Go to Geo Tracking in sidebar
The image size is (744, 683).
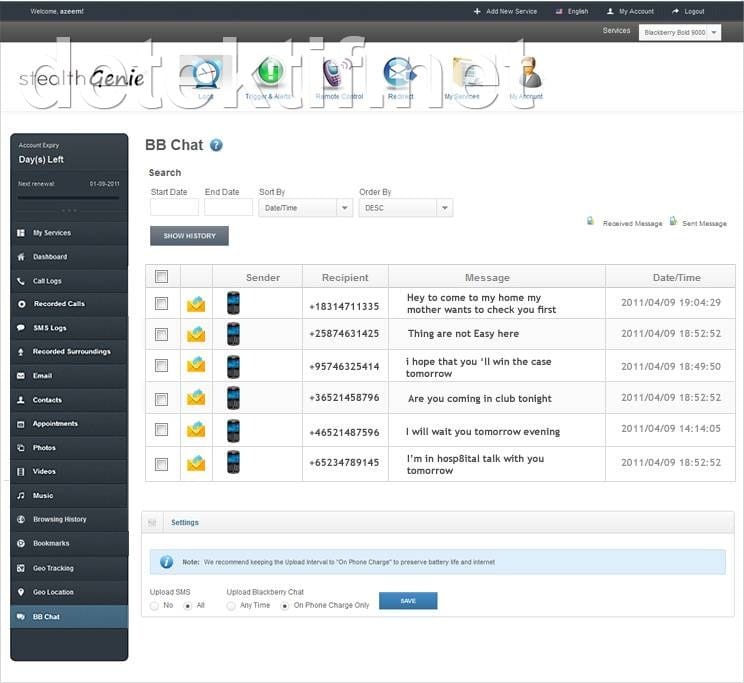[53, 568]
